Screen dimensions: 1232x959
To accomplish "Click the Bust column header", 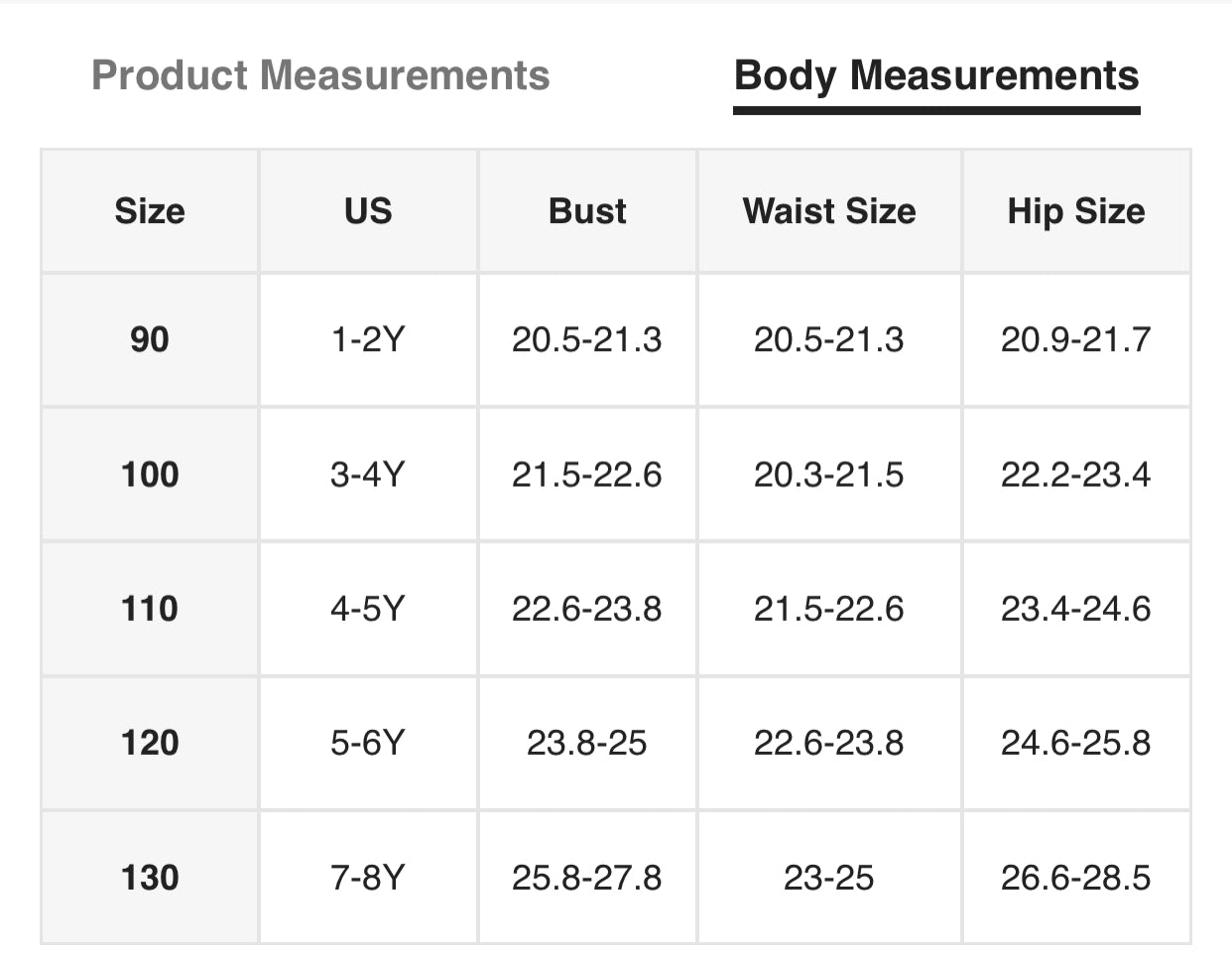I will (587, 211).
